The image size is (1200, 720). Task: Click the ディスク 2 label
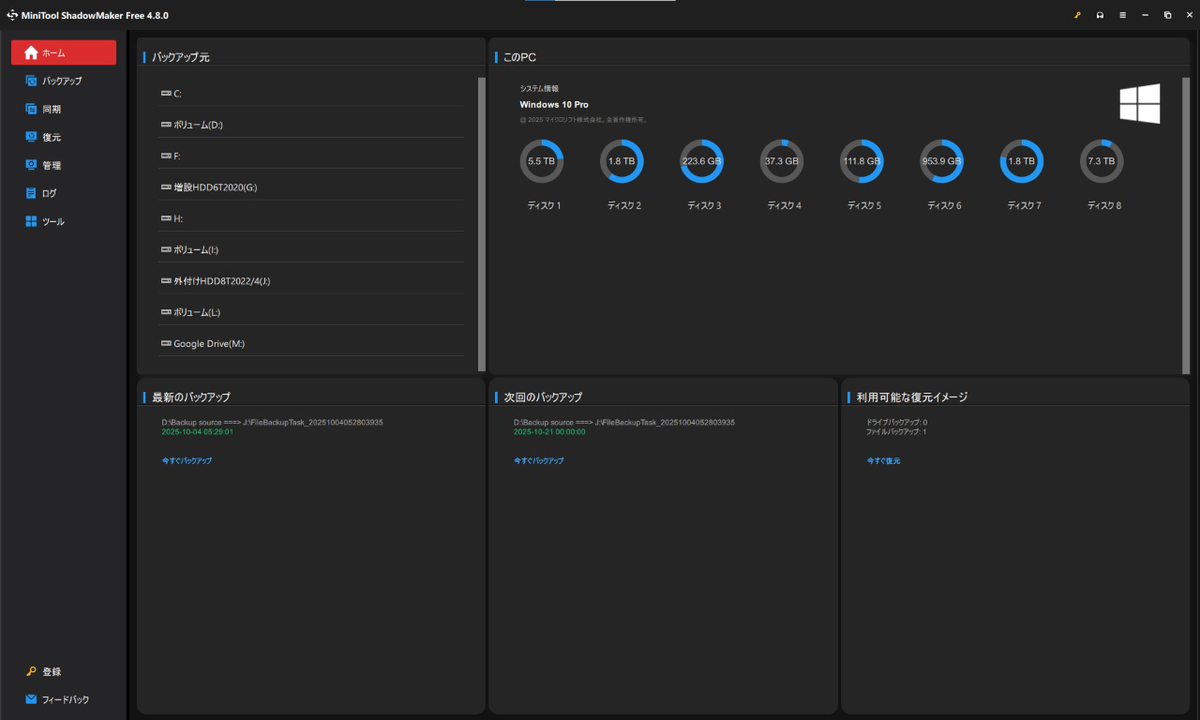[x=624, y=205]
